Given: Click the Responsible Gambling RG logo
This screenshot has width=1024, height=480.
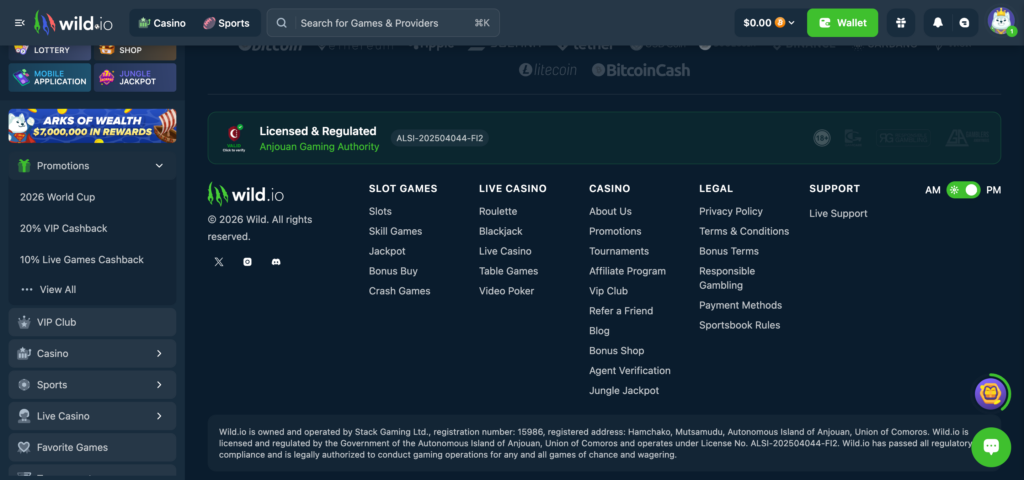Looking at the screenshot, I should 902,138.
